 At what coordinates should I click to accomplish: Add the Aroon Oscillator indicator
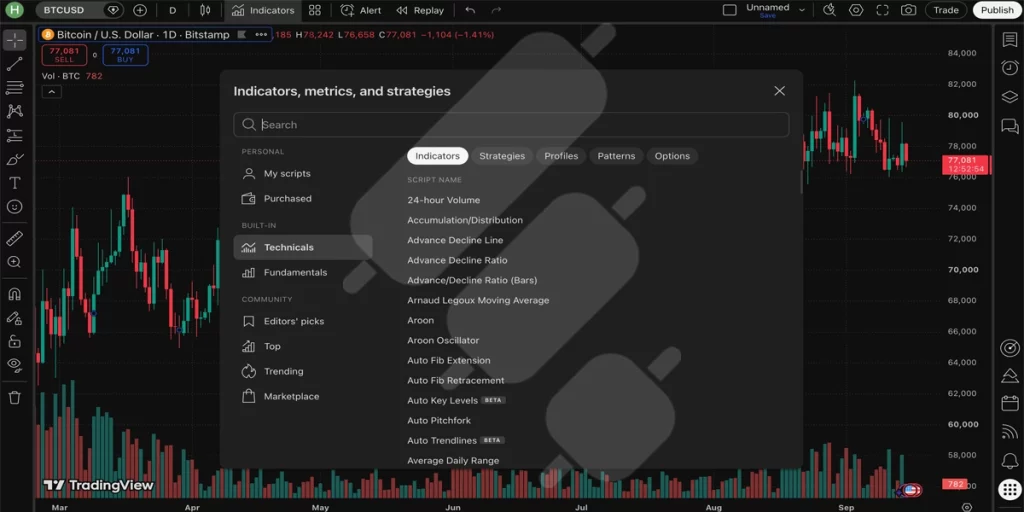click(x=443, y=340)
